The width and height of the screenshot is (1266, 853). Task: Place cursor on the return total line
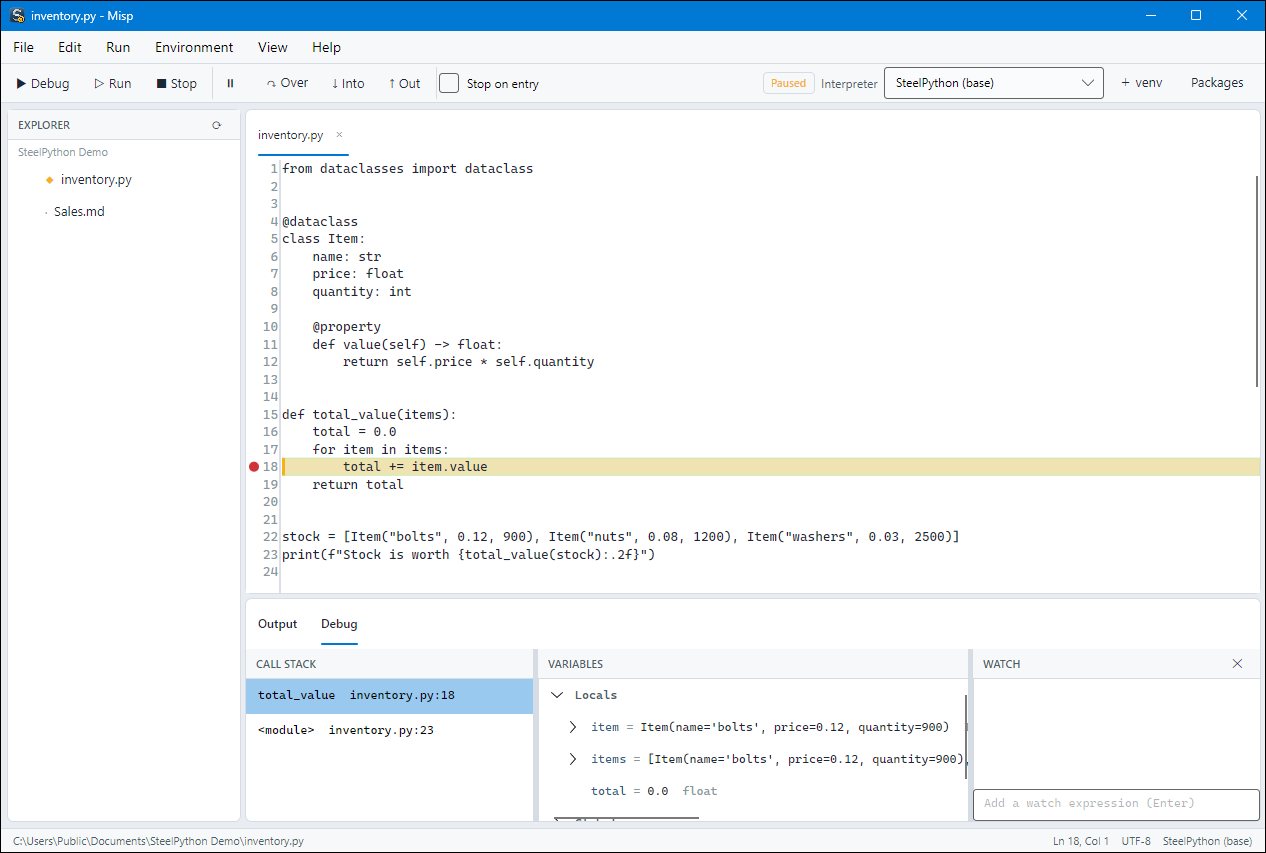358,484
